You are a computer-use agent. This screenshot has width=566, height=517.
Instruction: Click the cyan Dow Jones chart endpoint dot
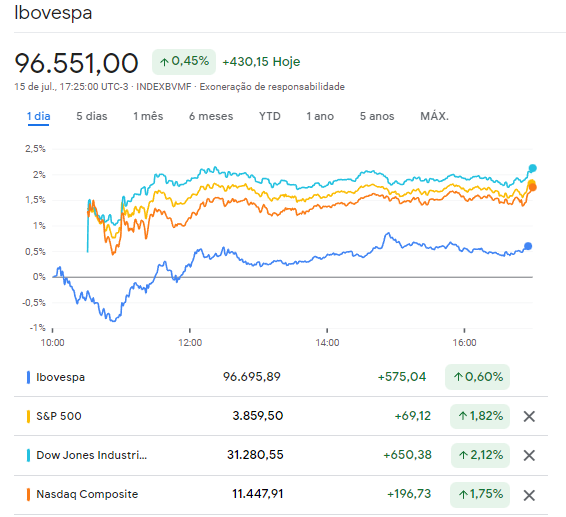[x=532, y=168]
